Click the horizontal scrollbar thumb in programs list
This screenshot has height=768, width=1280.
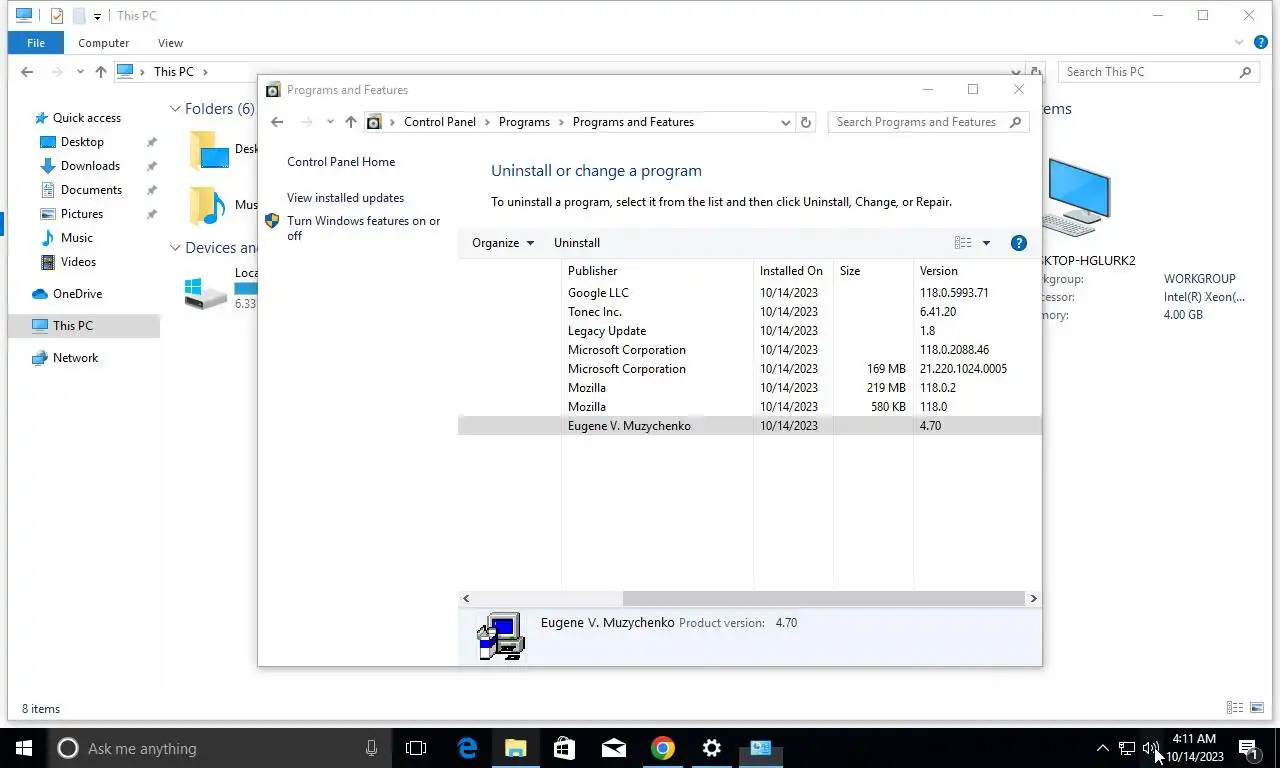[x=823, y=598]
